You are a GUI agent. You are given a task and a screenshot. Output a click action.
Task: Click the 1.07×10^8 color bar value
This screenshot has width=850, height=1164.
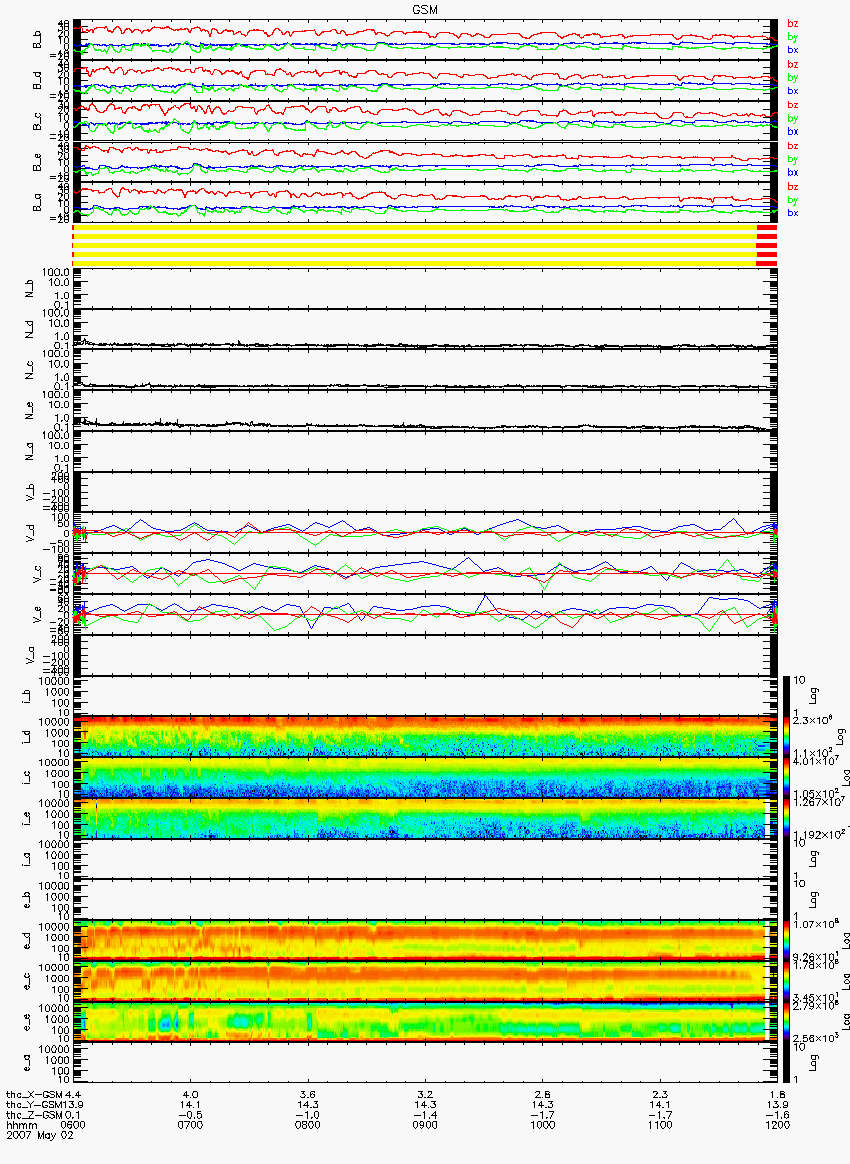(814, 924)
